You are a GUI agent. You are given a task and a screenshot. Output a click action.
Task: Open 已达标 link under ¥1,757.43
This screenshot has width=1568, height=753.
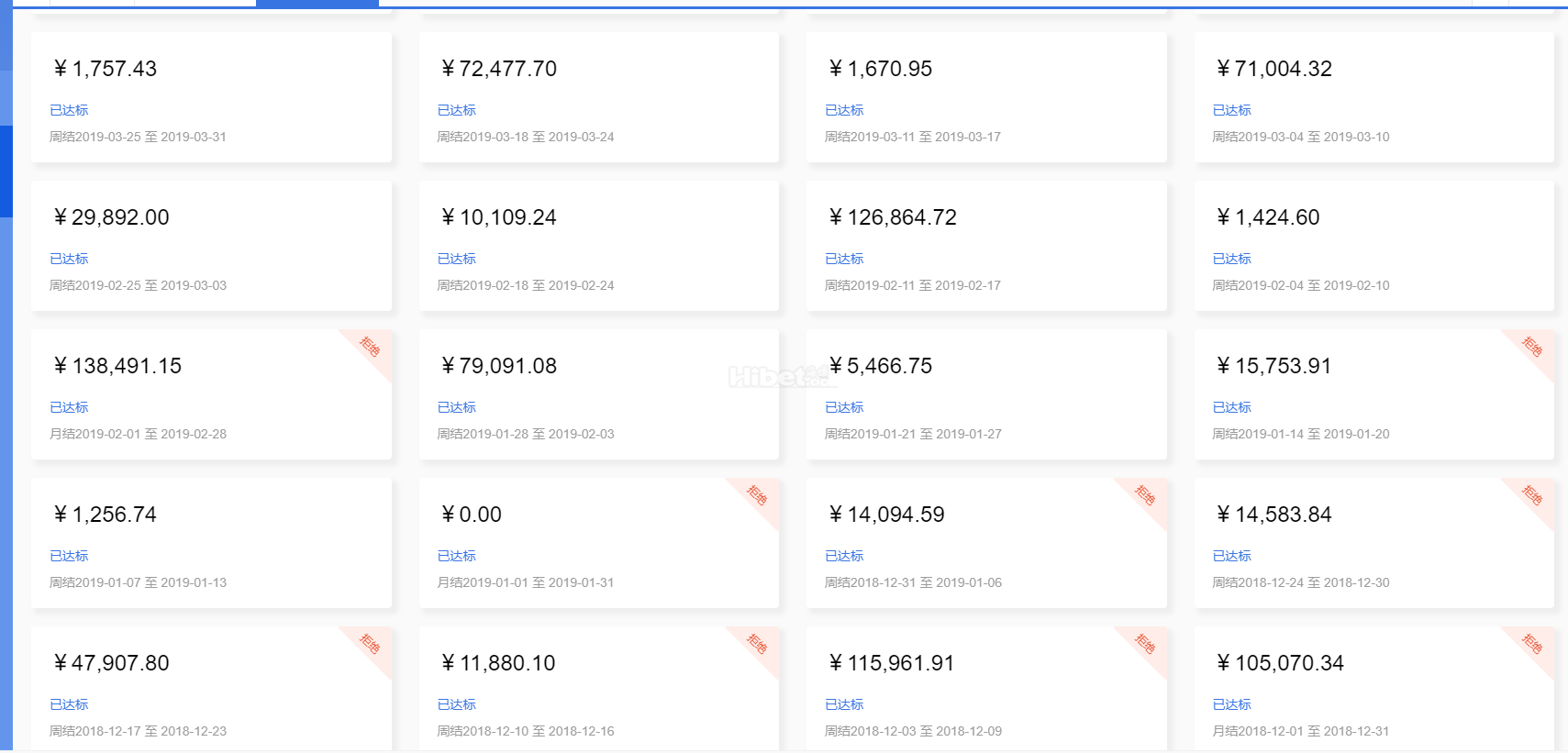69,110
